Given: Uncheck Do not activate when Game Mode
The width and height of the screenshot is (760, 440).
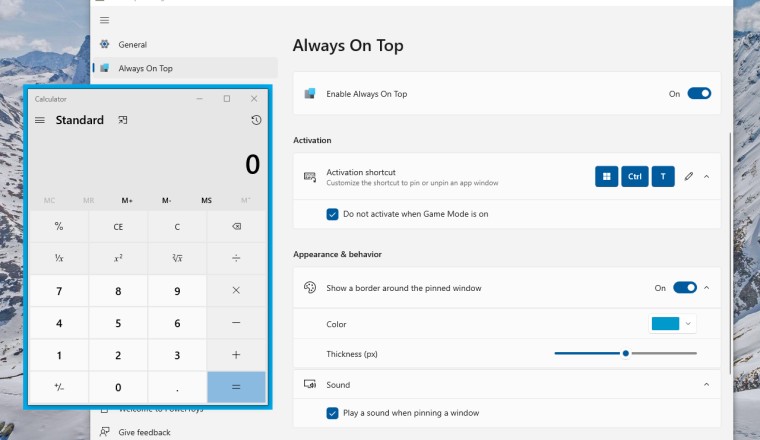Looking at the screenshot, I should (x=333, y=214).
